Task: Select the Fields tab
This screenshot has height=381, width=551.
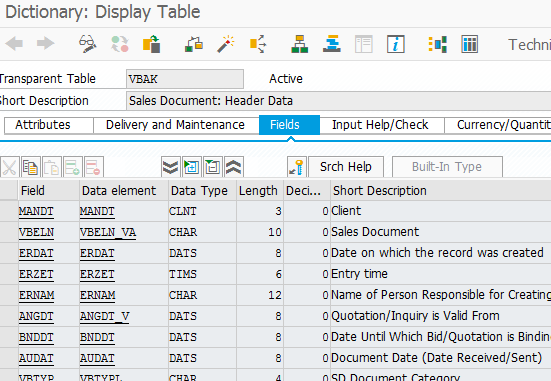Action: [289, 125]
